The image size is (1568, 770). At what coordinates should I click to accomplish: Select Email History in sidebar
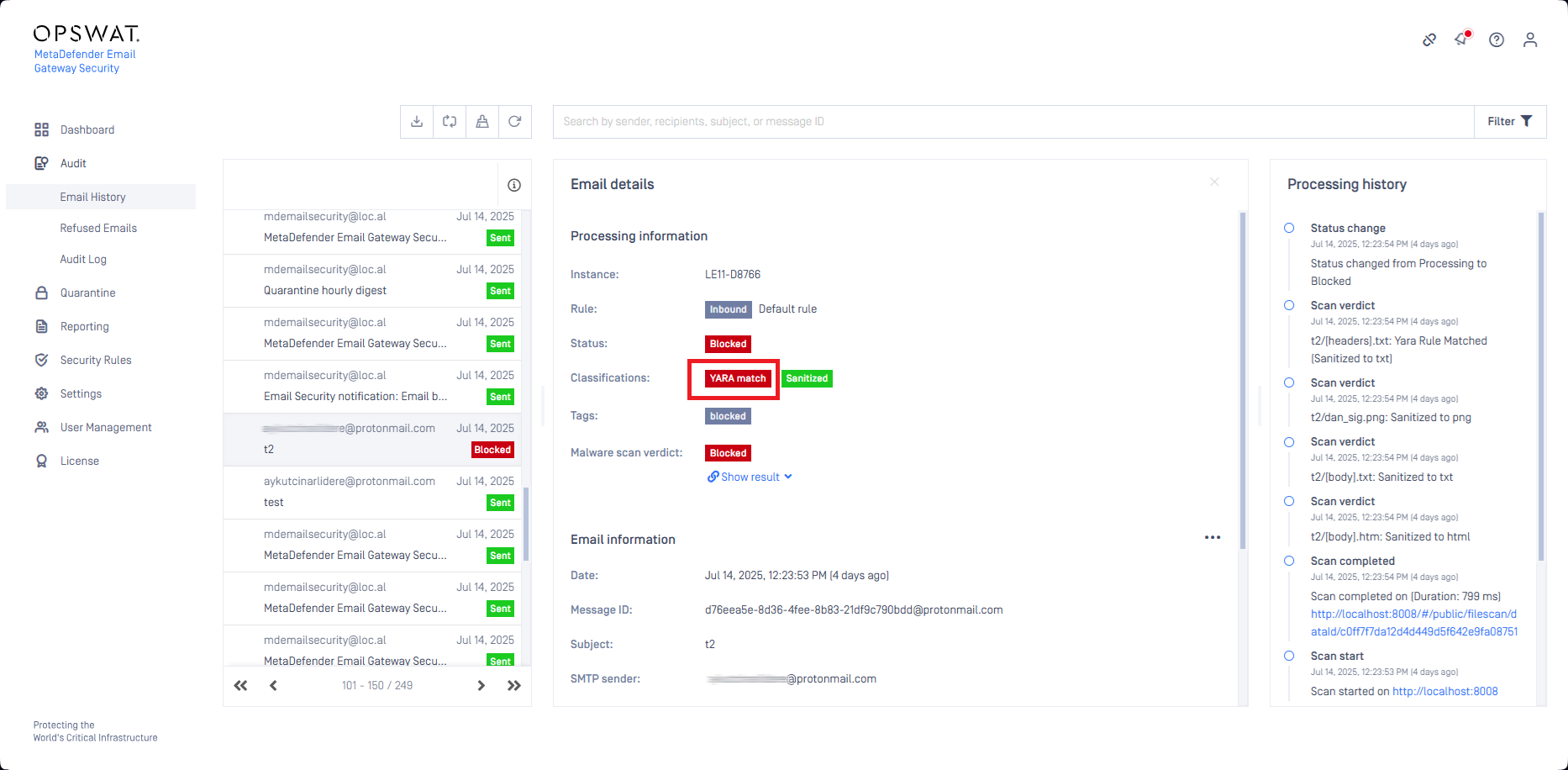[101, 197]
